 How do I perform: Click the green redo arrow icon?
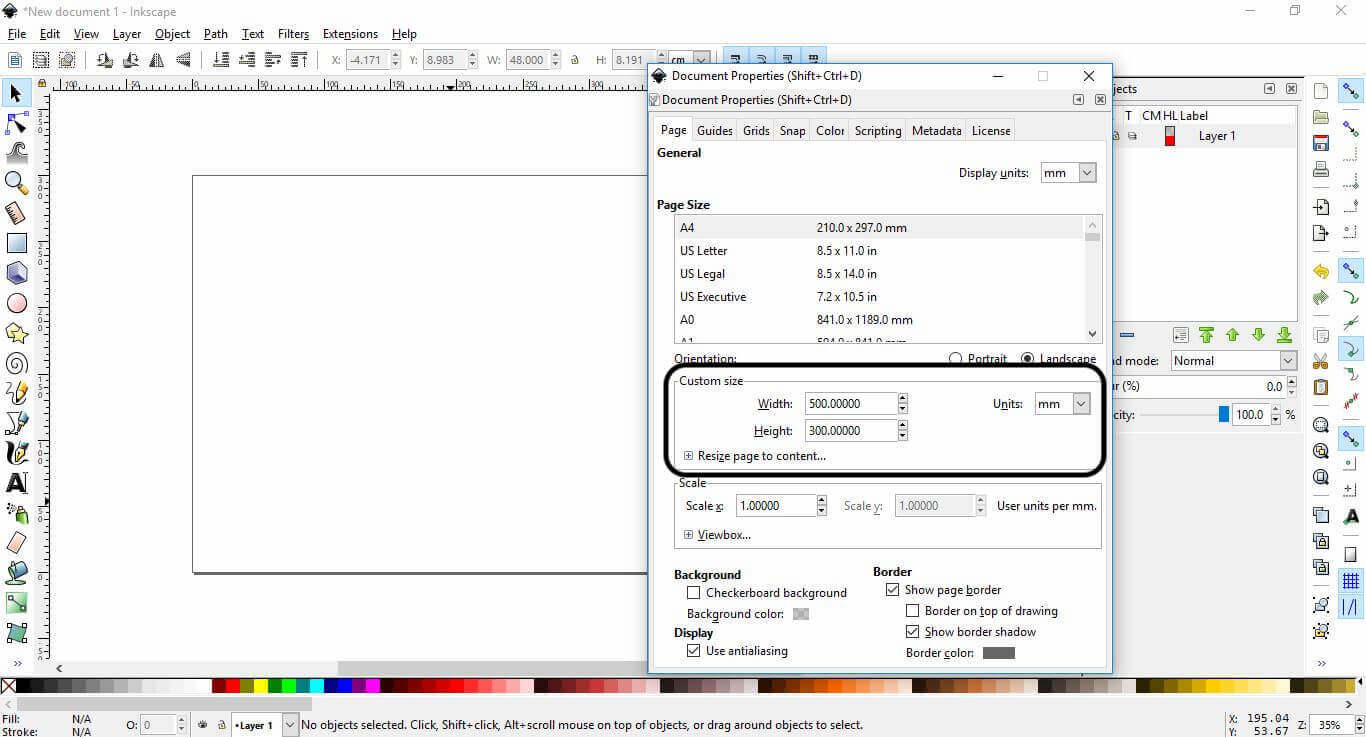click(1321, 298)
